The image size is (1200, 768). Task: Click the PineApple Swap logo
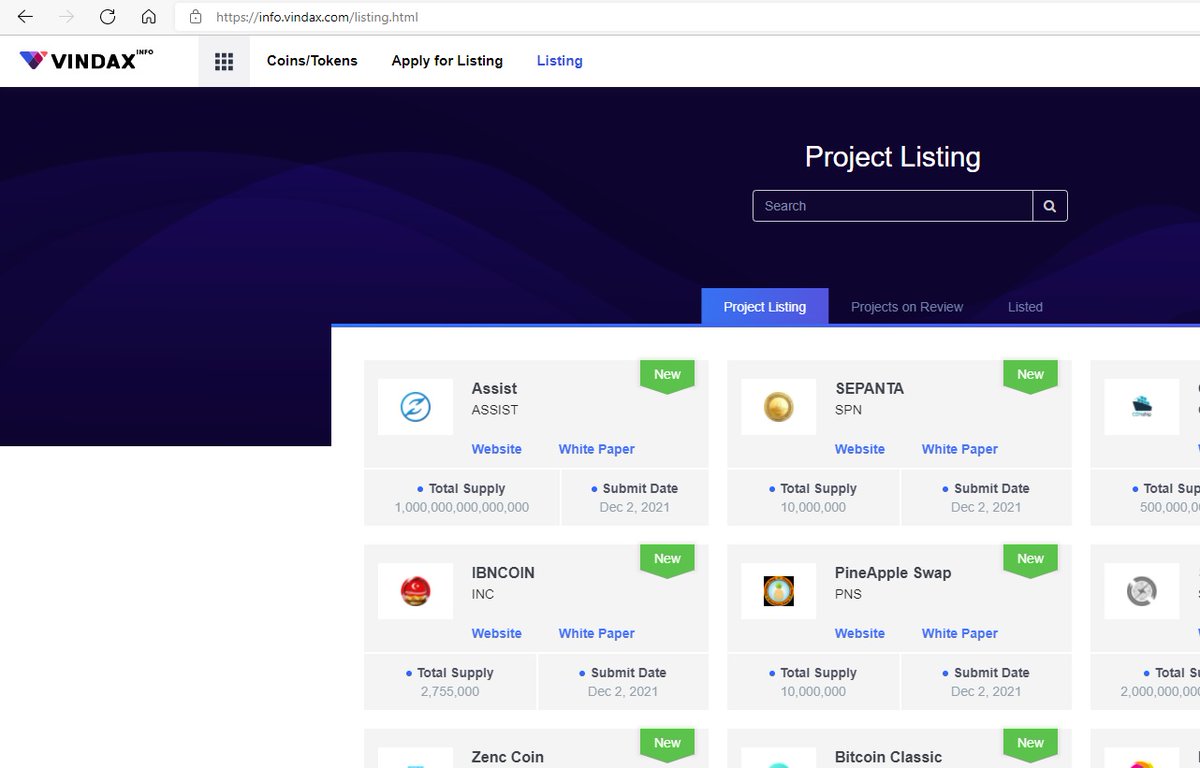pyautogui.click(x=778, y=591)
